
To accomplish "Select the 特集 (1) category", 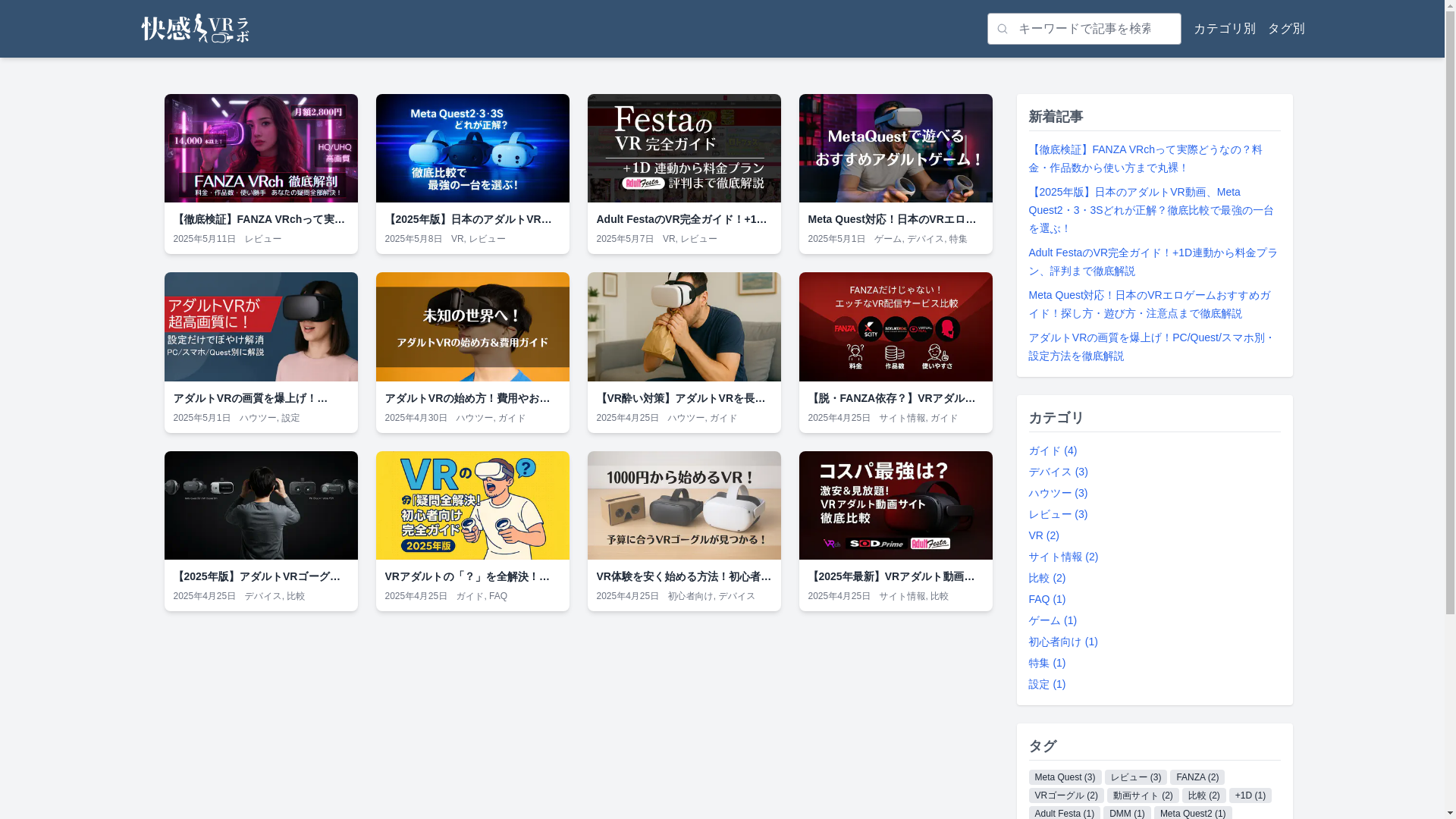I will [1047, 663].
